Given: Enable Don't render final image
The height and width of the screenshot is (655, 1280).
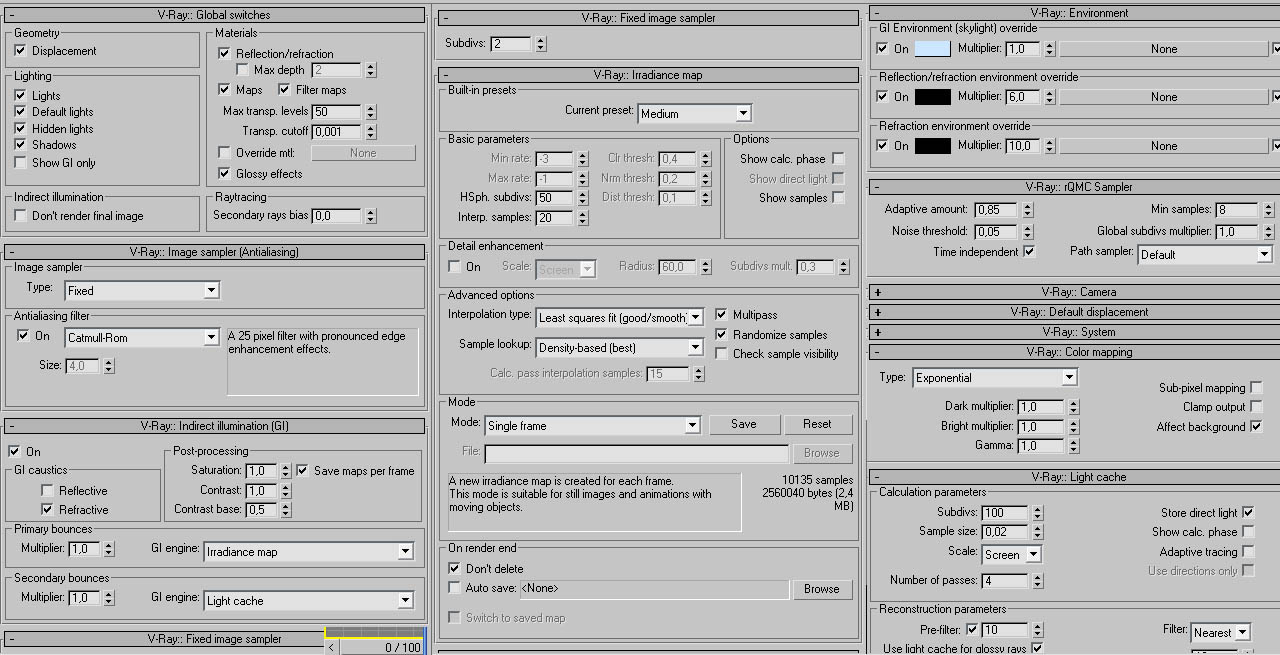Looking at the screenshot, I should point(21,216).
